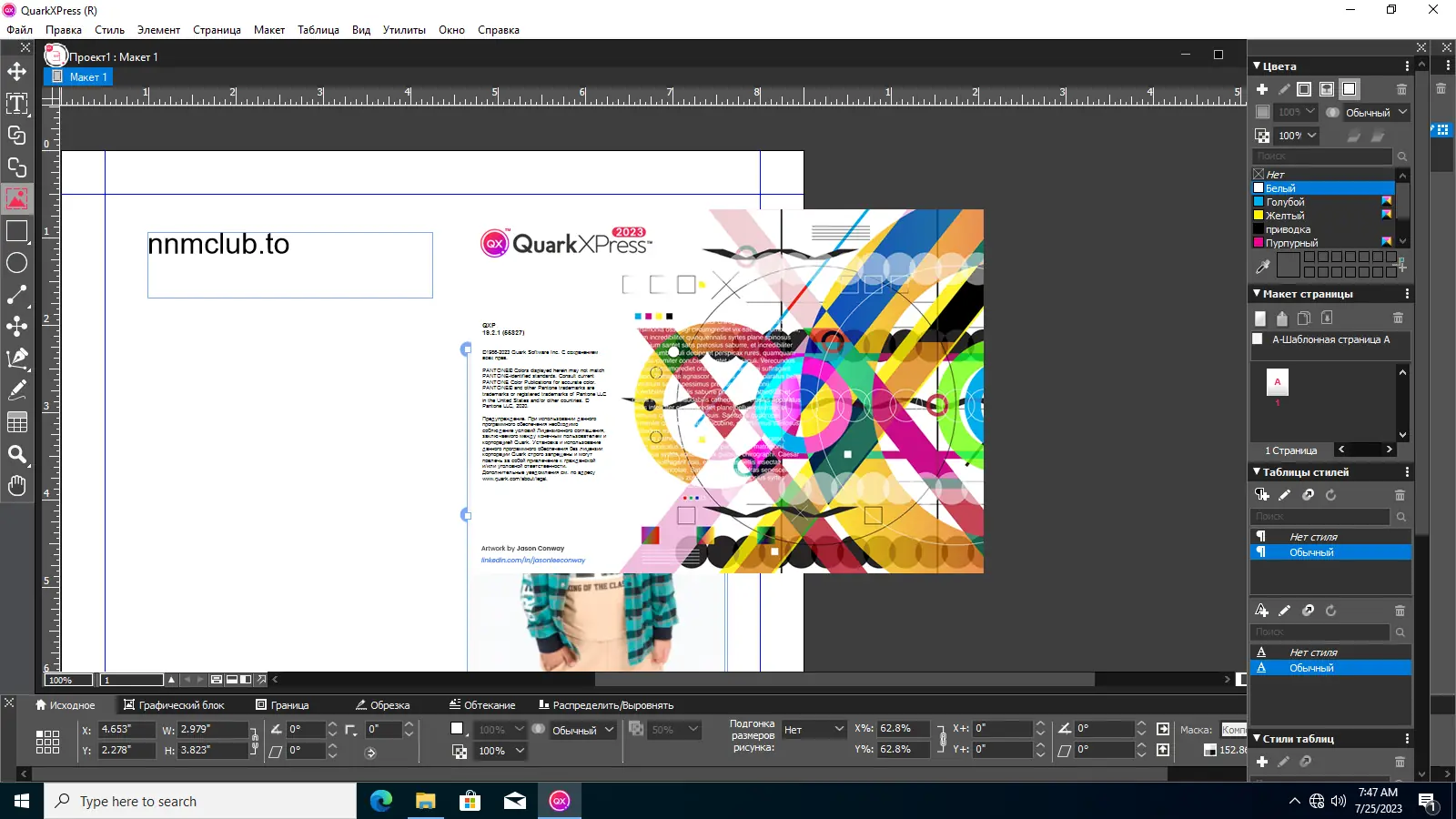
Task: Toggle picture color button in Цвета
Action: [1327, 89]
